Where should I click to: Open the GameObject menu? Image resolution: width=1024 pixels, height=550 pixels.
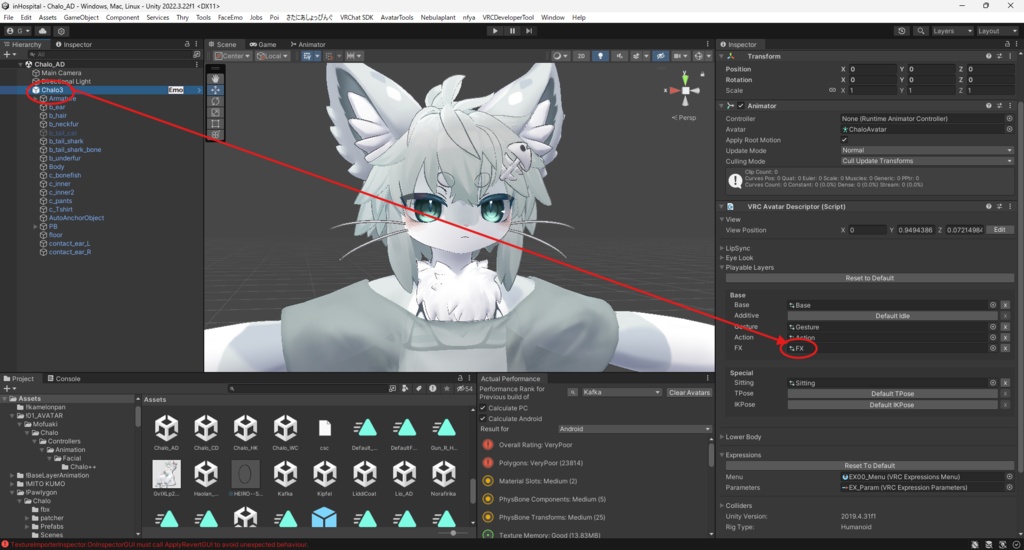tap(81, 18)
